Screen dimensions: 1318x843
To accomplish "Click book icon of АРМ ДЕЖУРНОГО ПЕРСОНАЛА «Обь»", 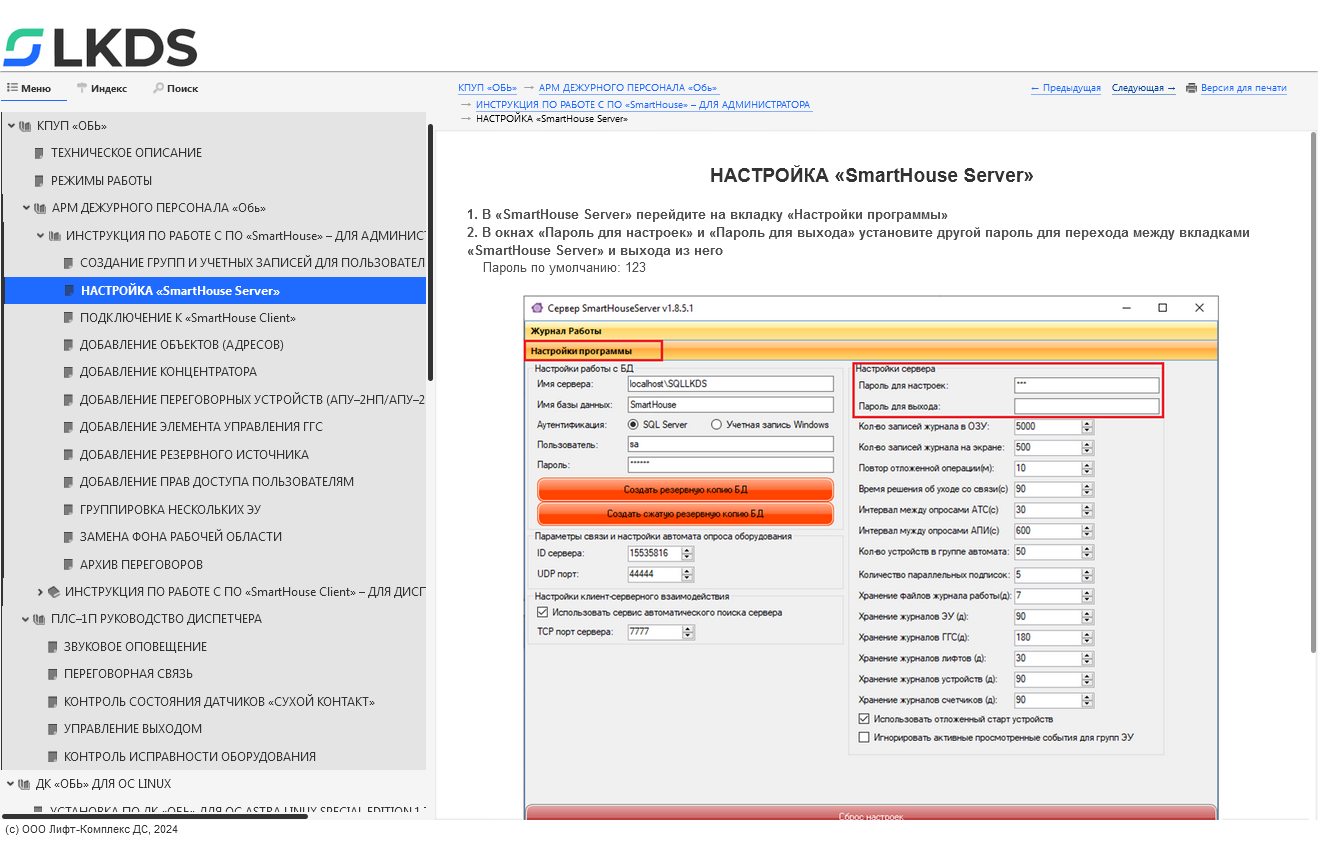I will 40,208.
